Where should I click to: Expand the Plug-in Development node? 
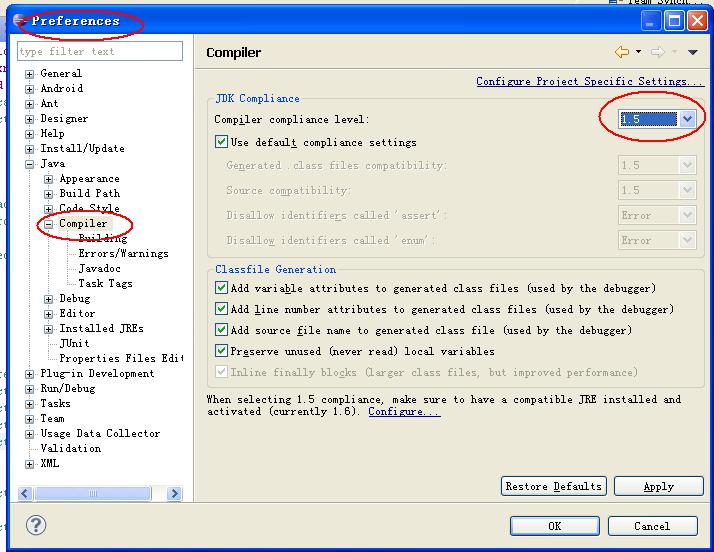coord(30,374)
